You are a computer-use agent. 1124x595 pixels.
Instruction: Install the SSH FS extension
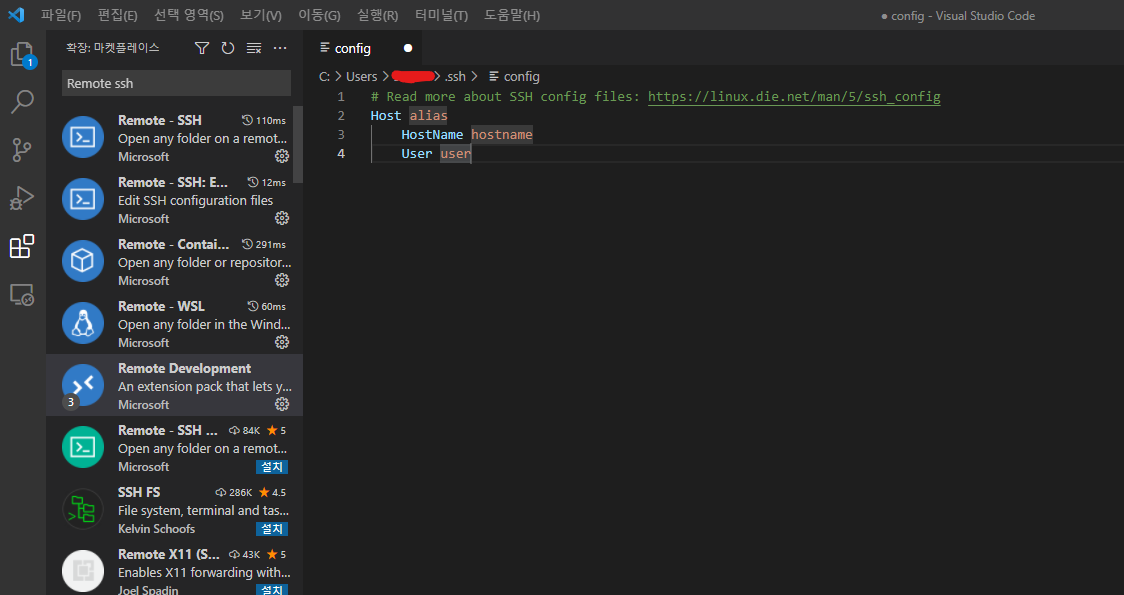click(x=272, y=529)
